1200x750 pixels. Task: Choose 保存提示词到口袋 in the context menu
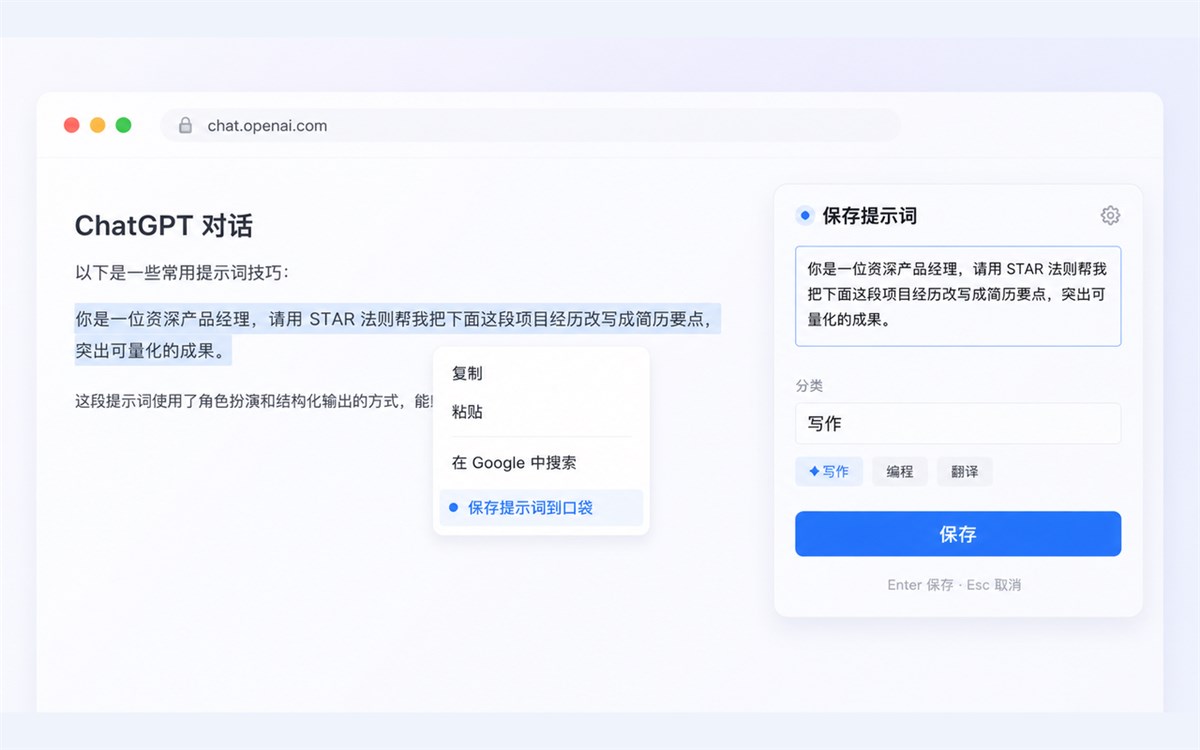pyautogui.click(x=541, y=507)
